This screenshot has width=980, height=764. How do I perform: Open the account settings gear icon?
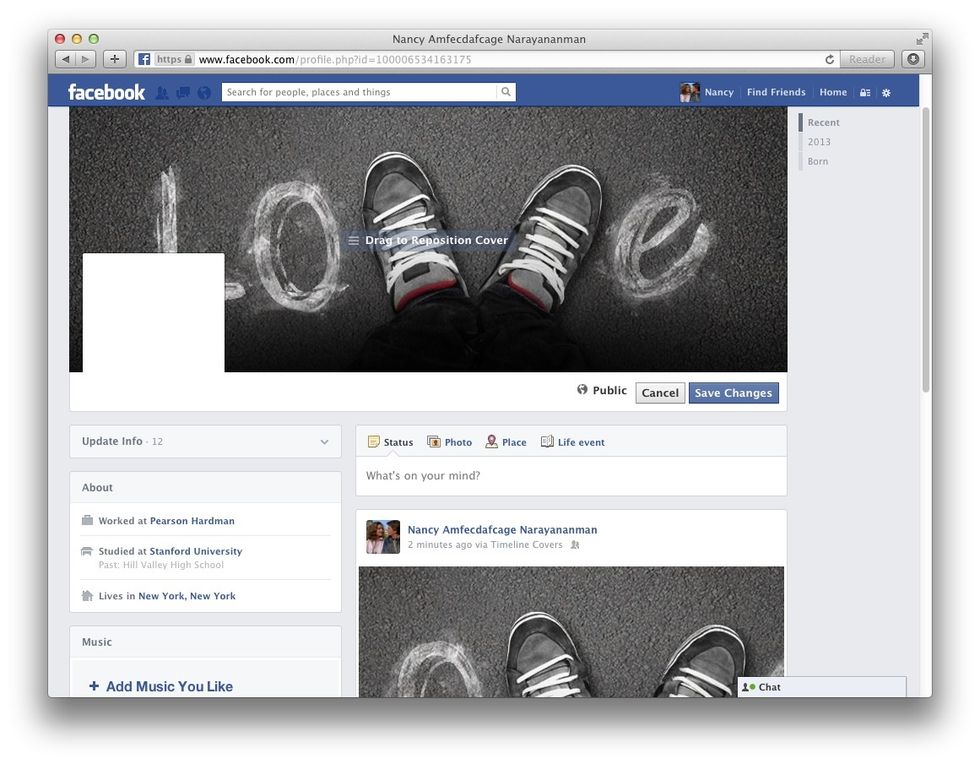coord(886,93)
